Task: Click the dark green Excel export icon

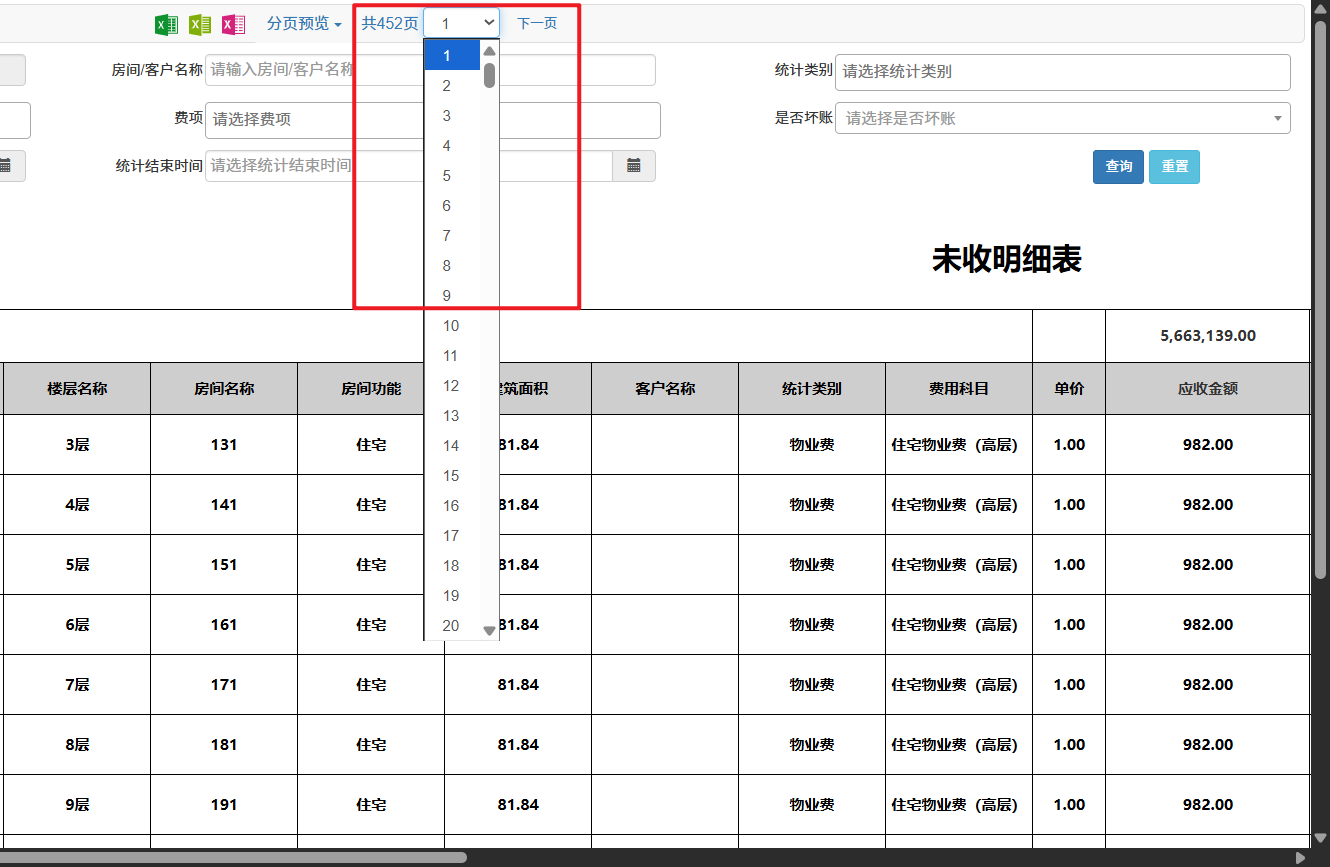Action: pos(166,24)
